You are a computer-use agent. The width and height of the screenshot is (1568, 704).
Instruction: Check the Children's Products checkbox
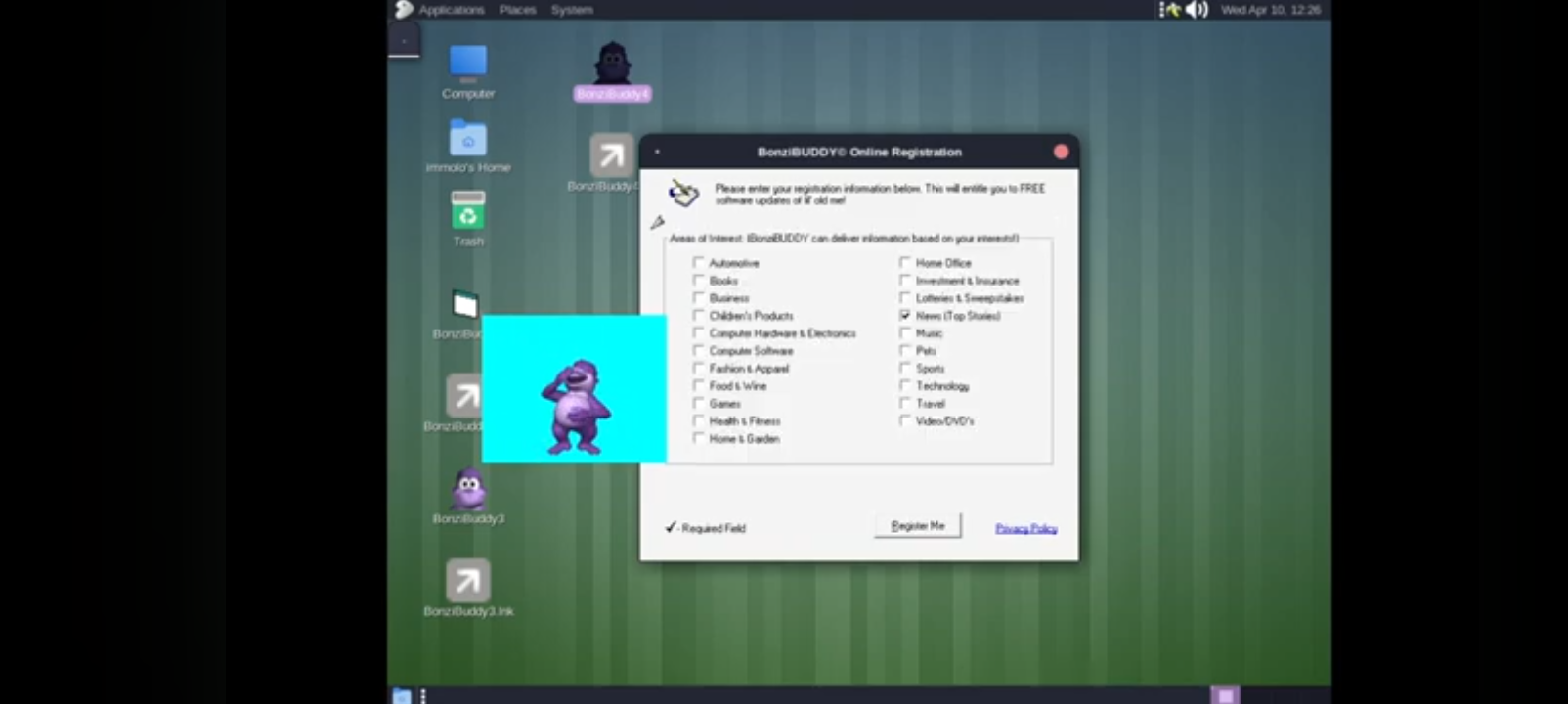pyautogui.click(x=698, y=315)
